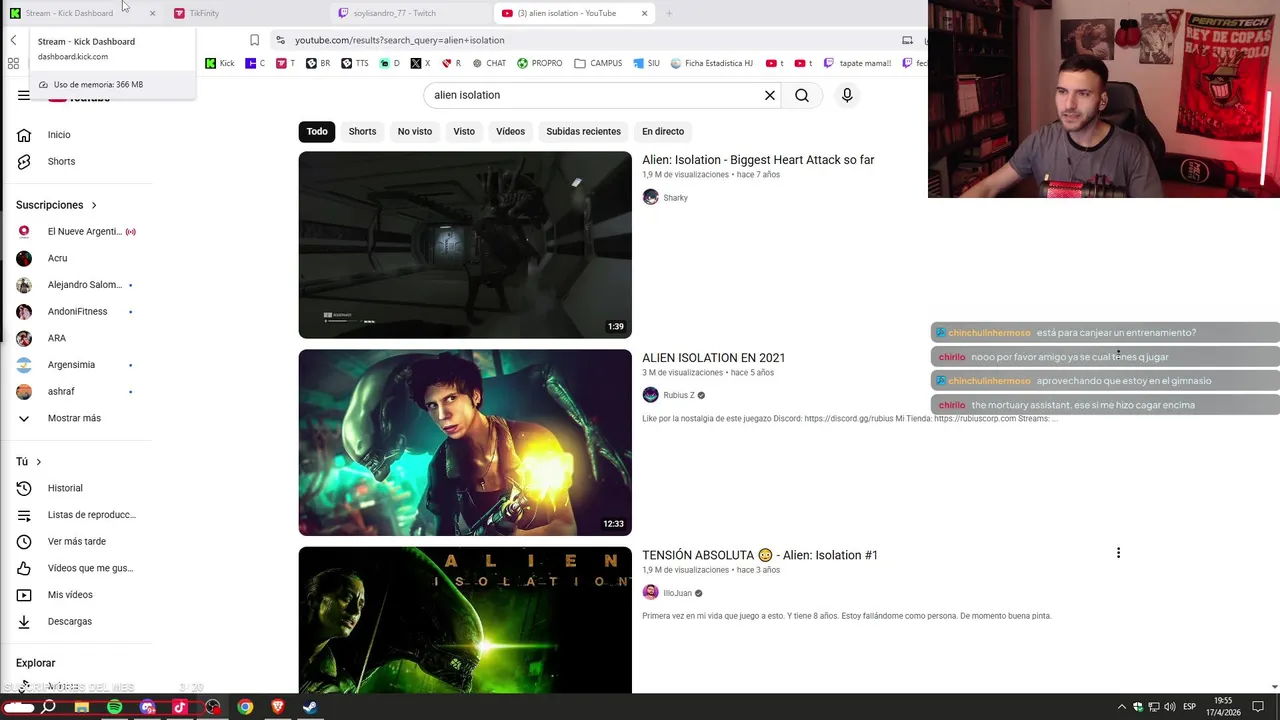Select the Visto filter chip
Image resolution: width=1280 pixels, height=720 pixels.
[464, 131]
